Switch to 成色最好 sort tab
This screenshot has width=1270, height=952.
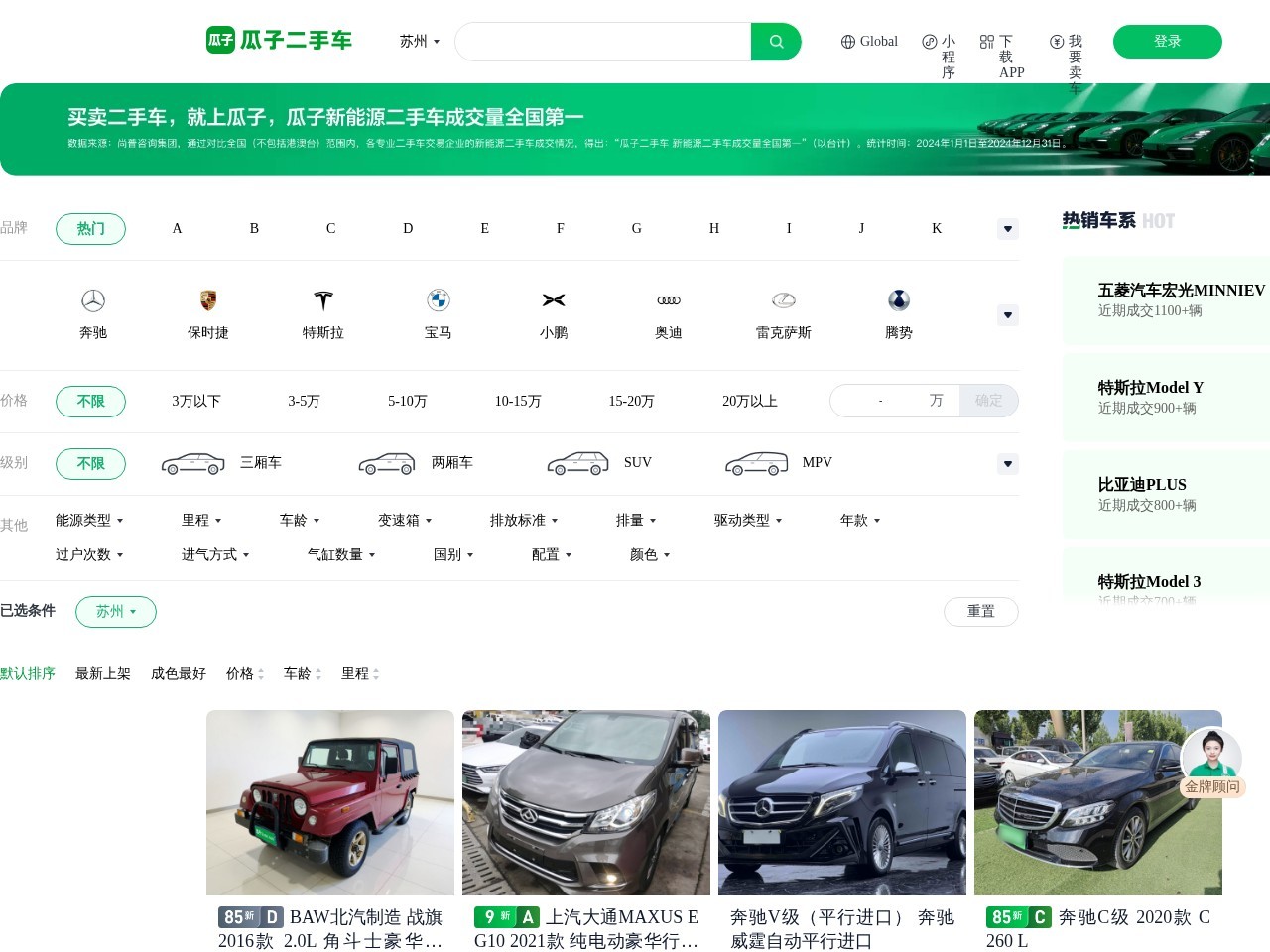[179, 674]
